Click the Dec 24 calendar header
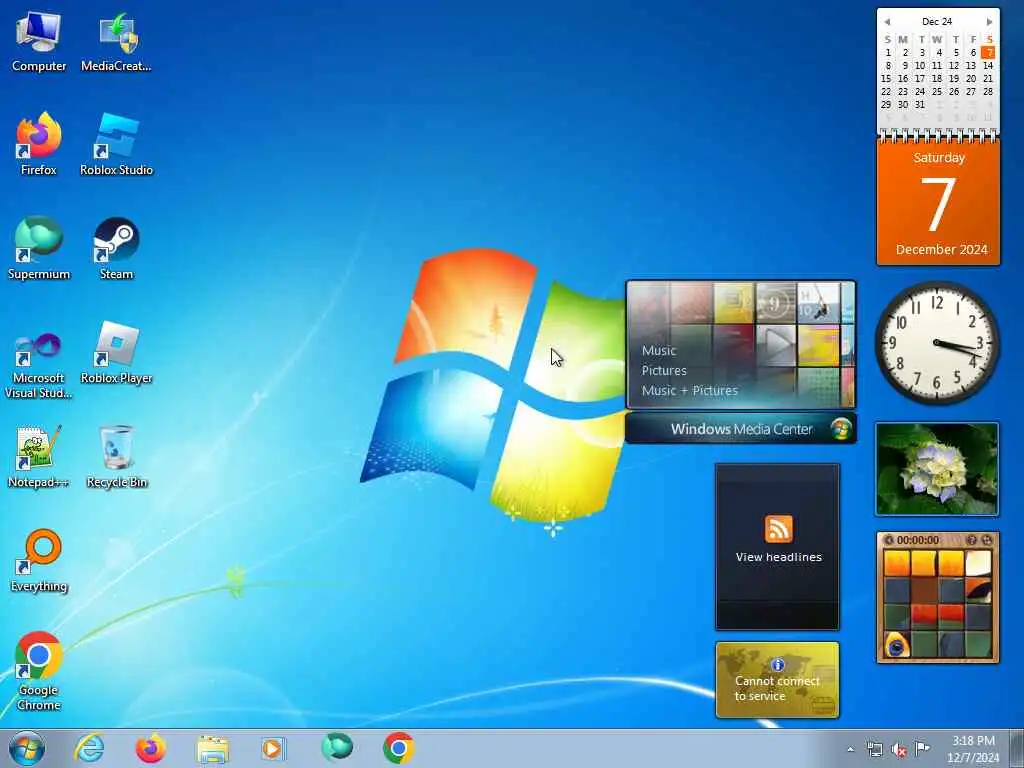This screenshot has height=768, width=1024. click(x=937, y=22)
